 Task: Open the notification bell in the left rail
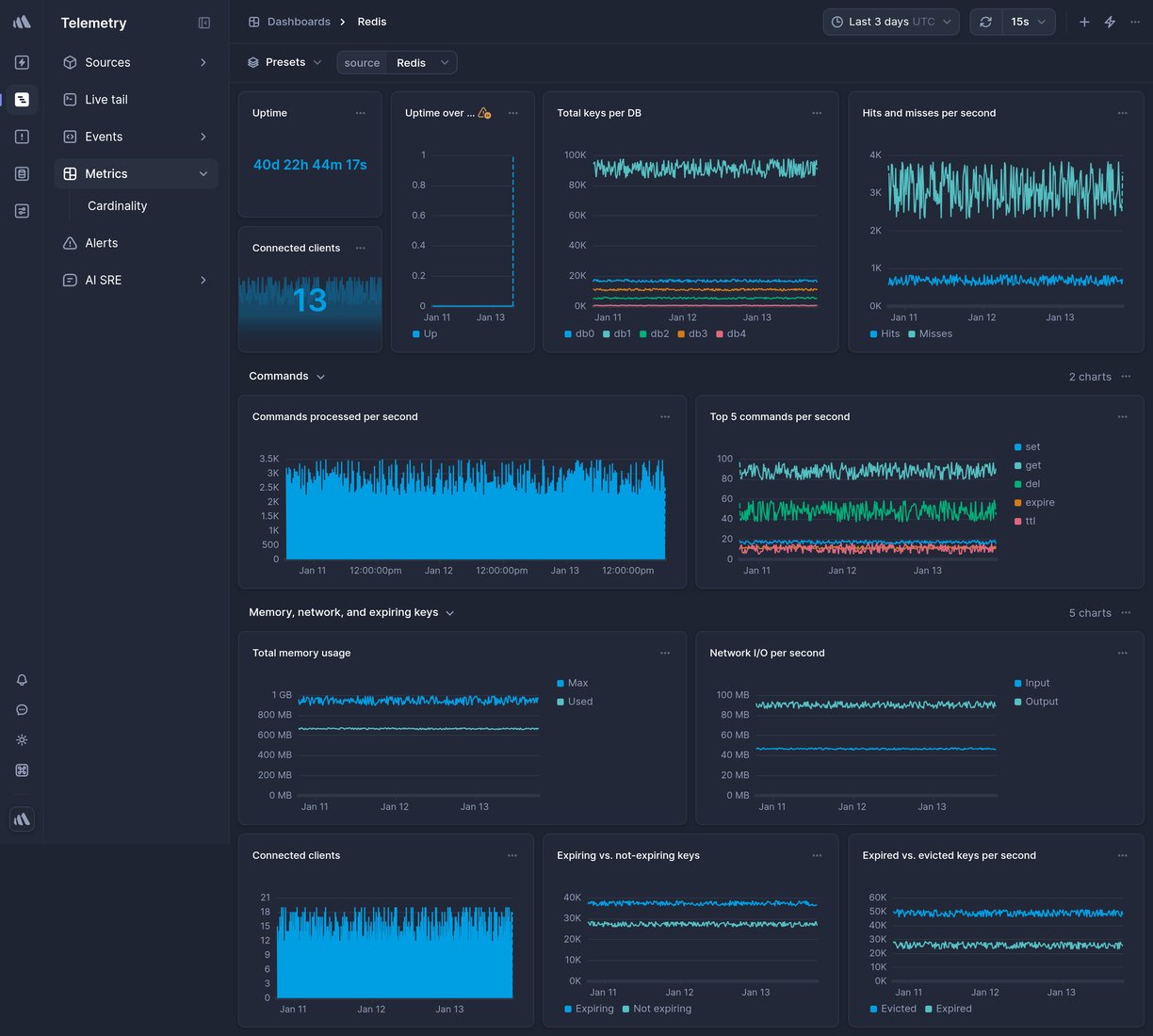coord(22,679)
